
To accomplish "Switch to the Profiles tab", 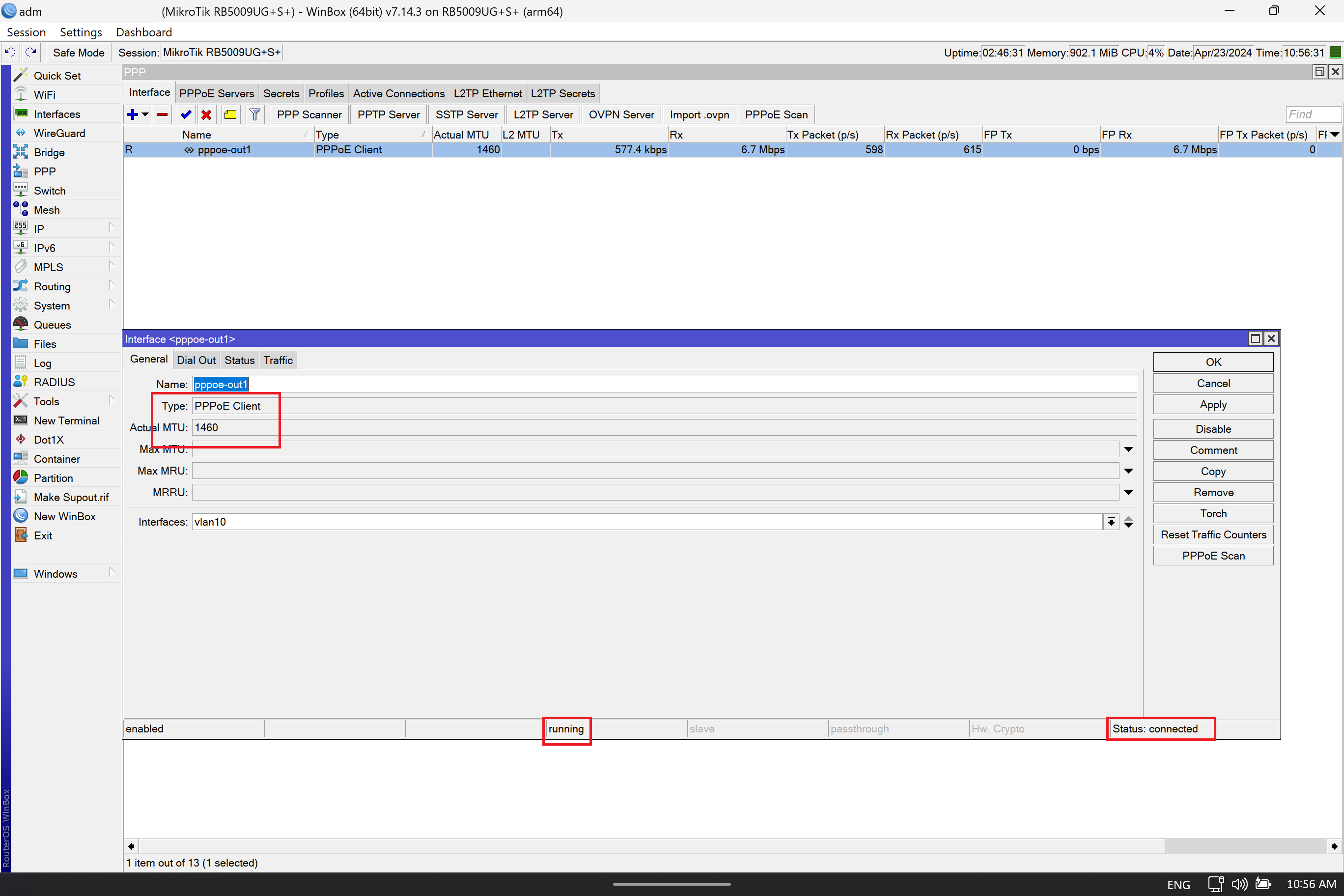I will pyautogui.click(x=326, y=93).
